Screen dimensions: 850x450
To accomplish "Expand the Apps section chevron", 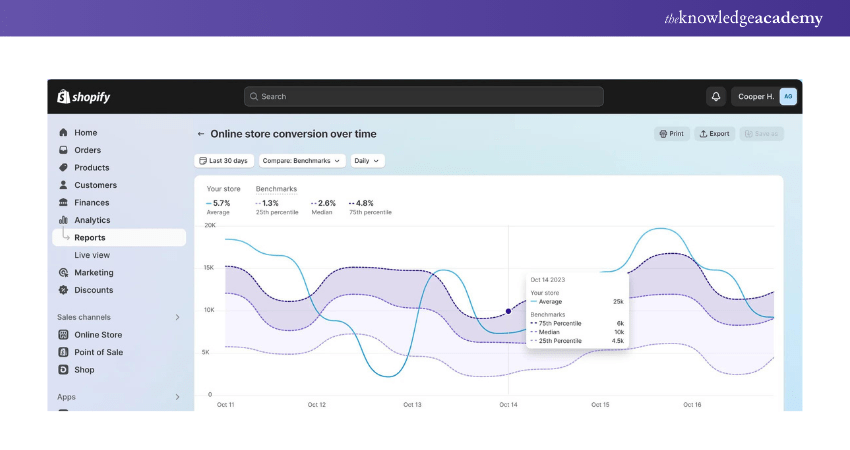I will pos(178,397).
